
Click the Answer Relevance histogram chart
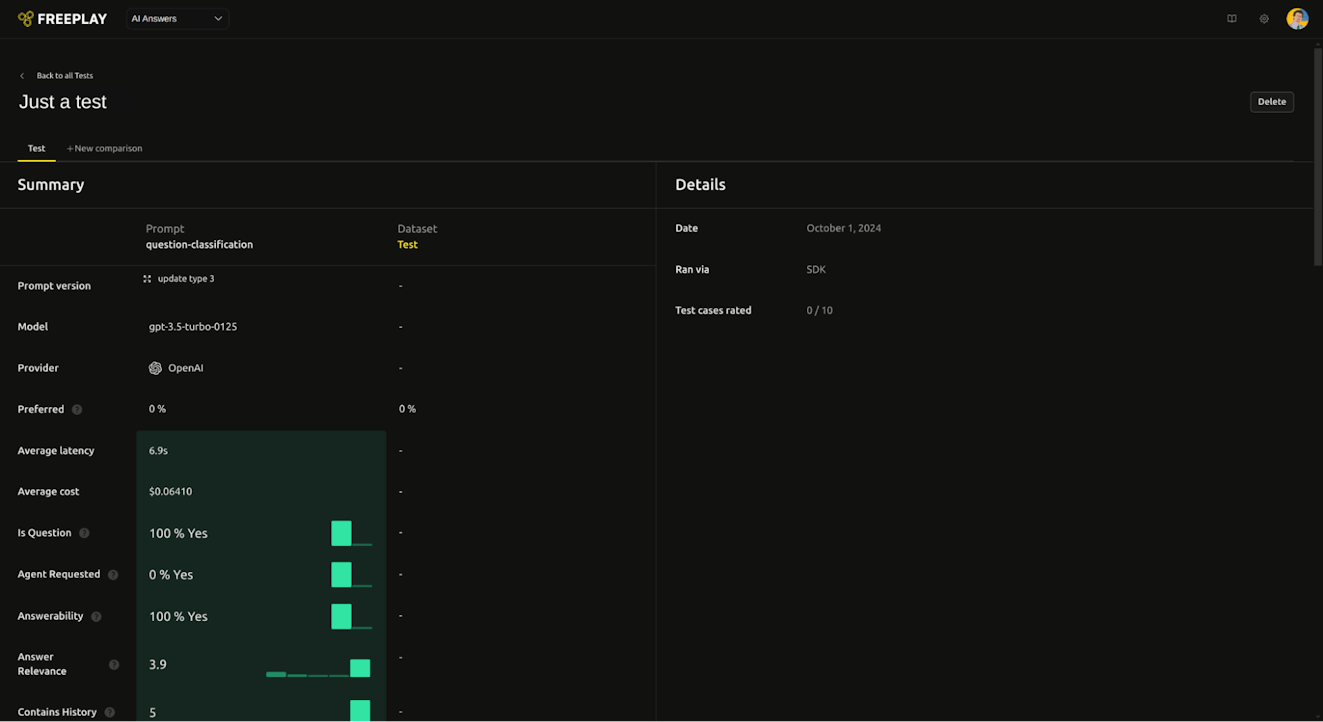(x=318, y=668)
